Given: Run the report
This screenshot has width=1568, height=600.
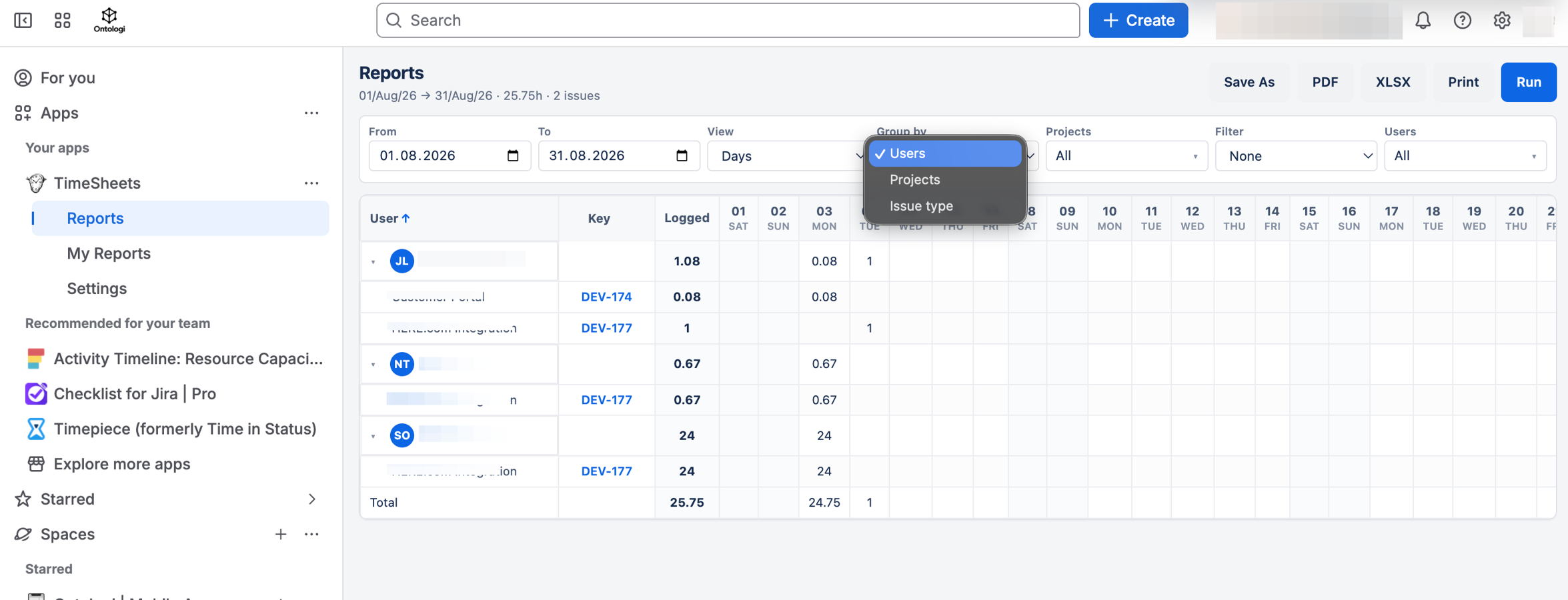Looking at the screenshot, I should point(1528,82).
